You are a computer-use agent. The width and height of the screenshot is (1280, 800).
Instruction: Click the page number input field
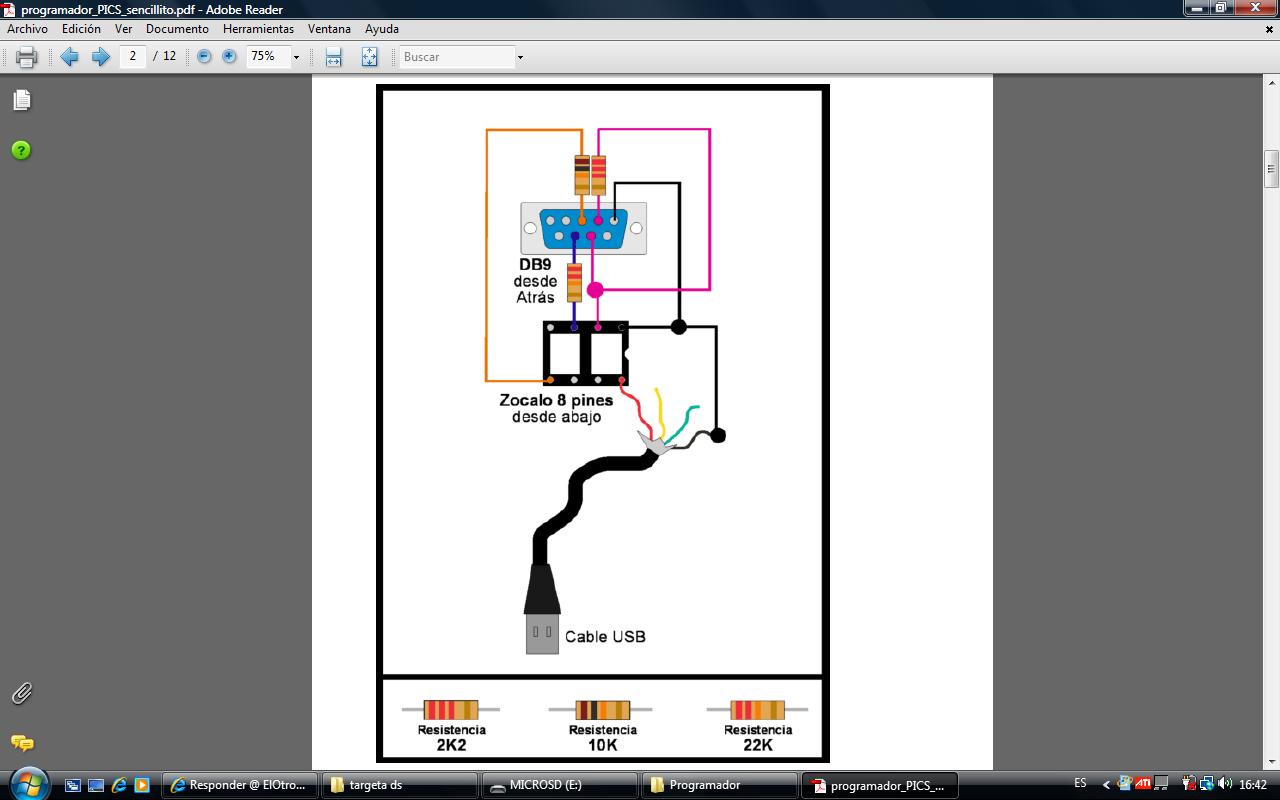click(133, 57)
